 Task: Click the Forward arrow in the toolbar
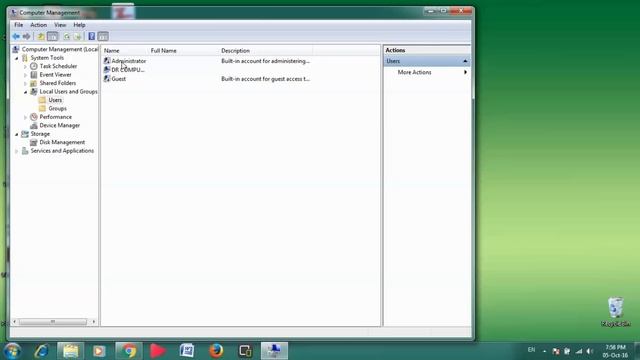[27, 36]
